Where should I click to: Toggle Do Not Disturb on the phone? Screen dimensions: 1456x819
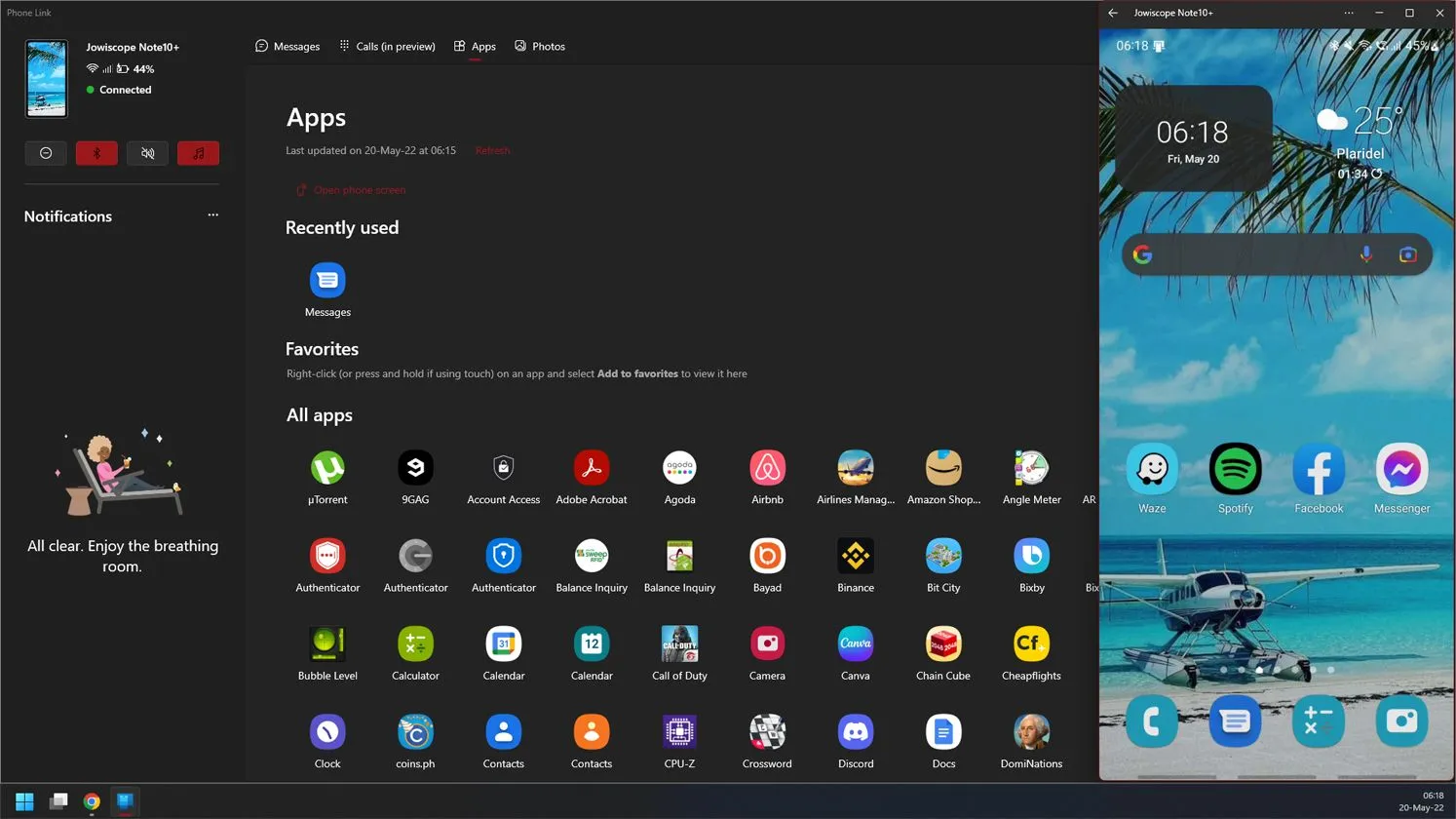46,153
